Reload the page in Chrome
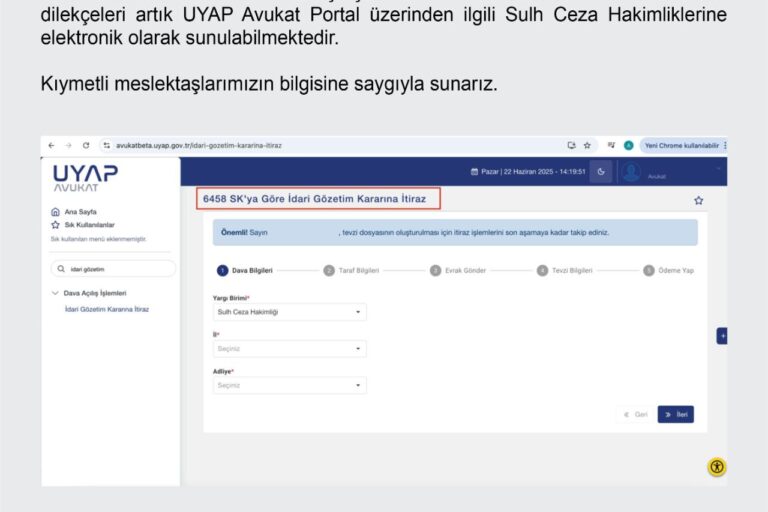Viewport: 768px width, 512px height. coord(86,145)
